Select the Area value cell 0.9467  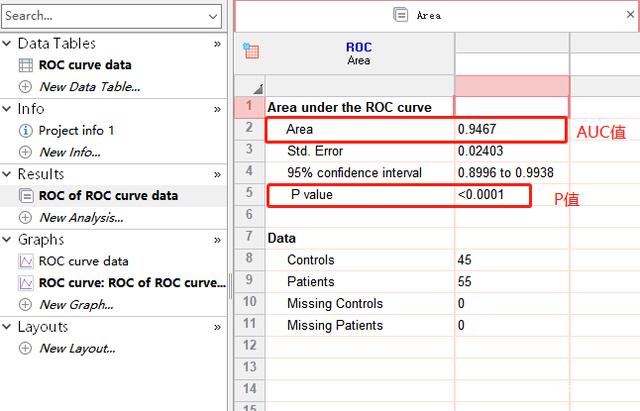point(511,129)
